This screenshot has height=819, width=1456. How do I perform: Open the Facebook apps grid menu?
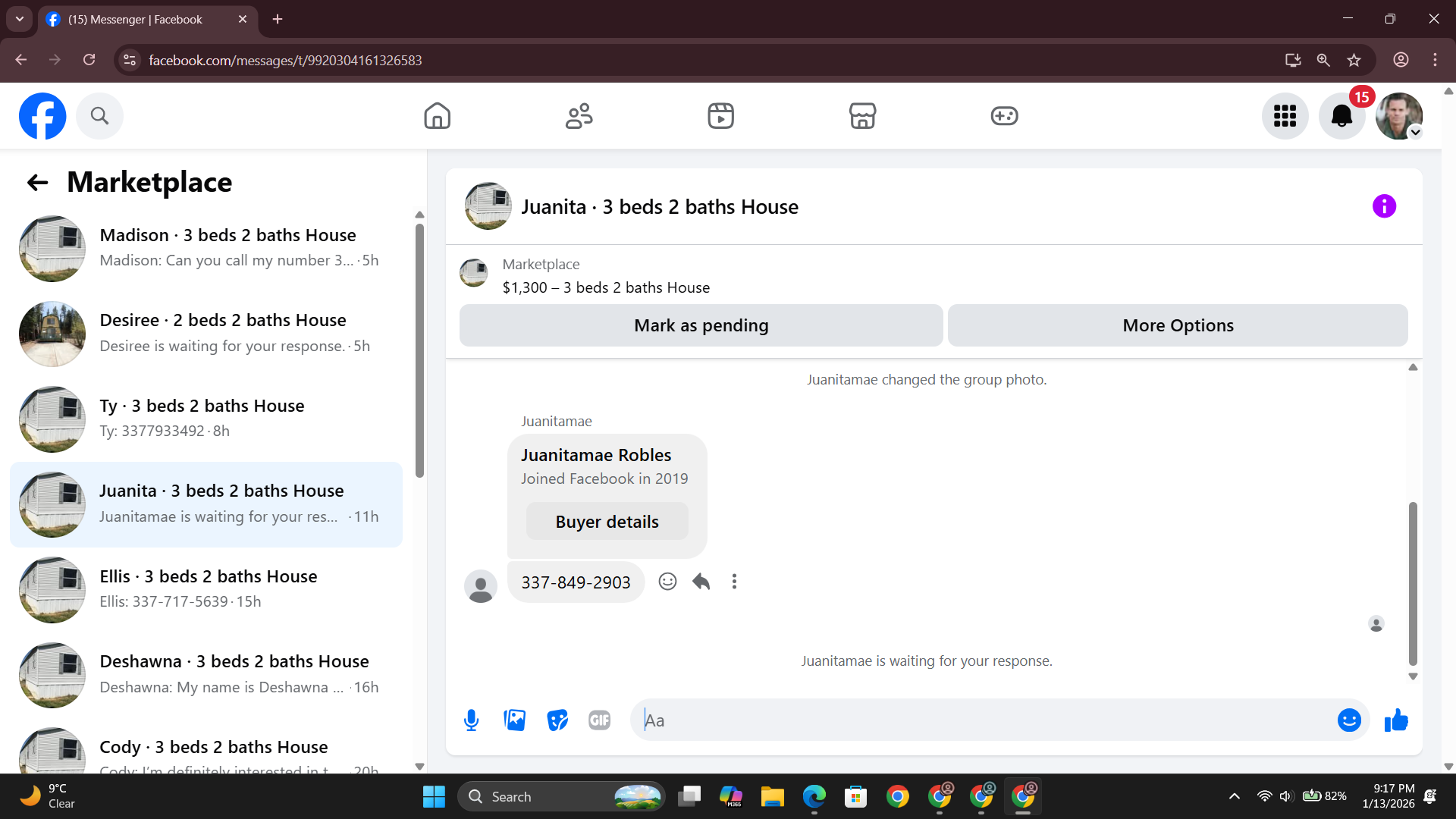pos(1285,116)
